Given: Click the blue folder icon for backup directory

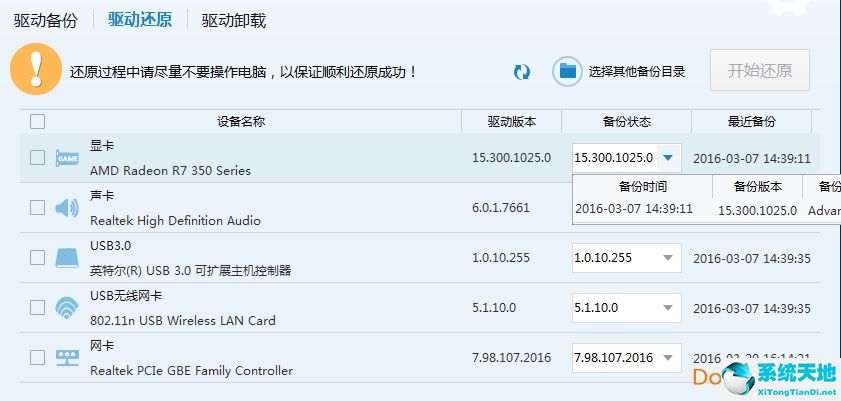Looking at the screenshot, I should [568, 71].
